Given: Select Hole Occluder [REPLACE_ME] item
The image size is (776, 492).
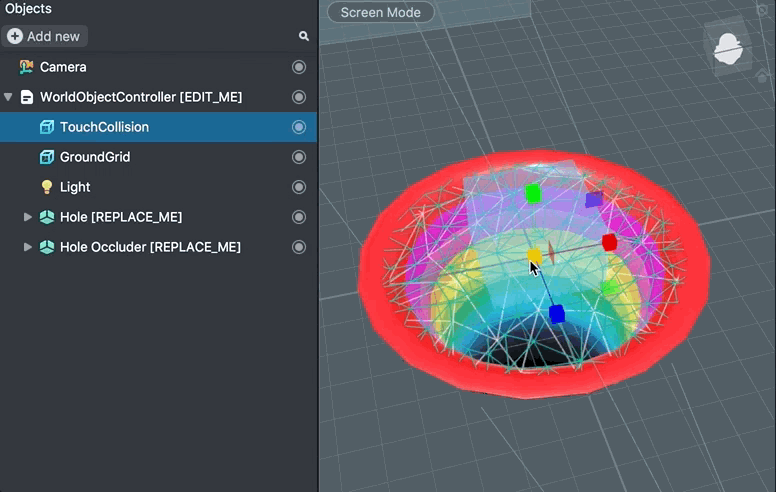Looking at the screenshot, I should [x=150, y=247].
